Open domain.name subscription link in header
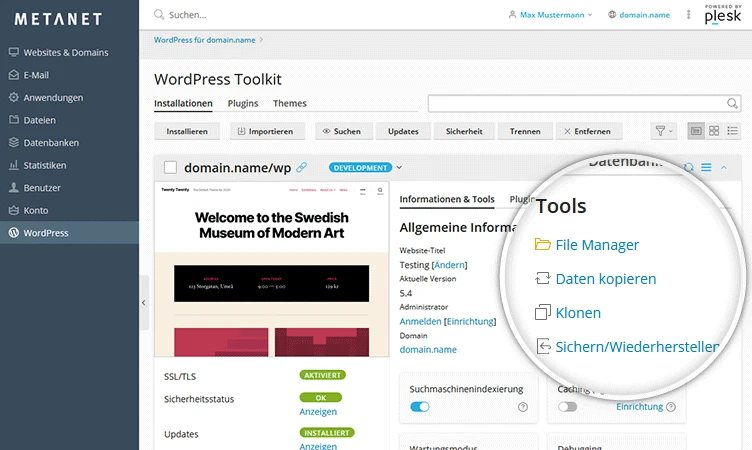 pyautogui.click(x=639, y=15)
